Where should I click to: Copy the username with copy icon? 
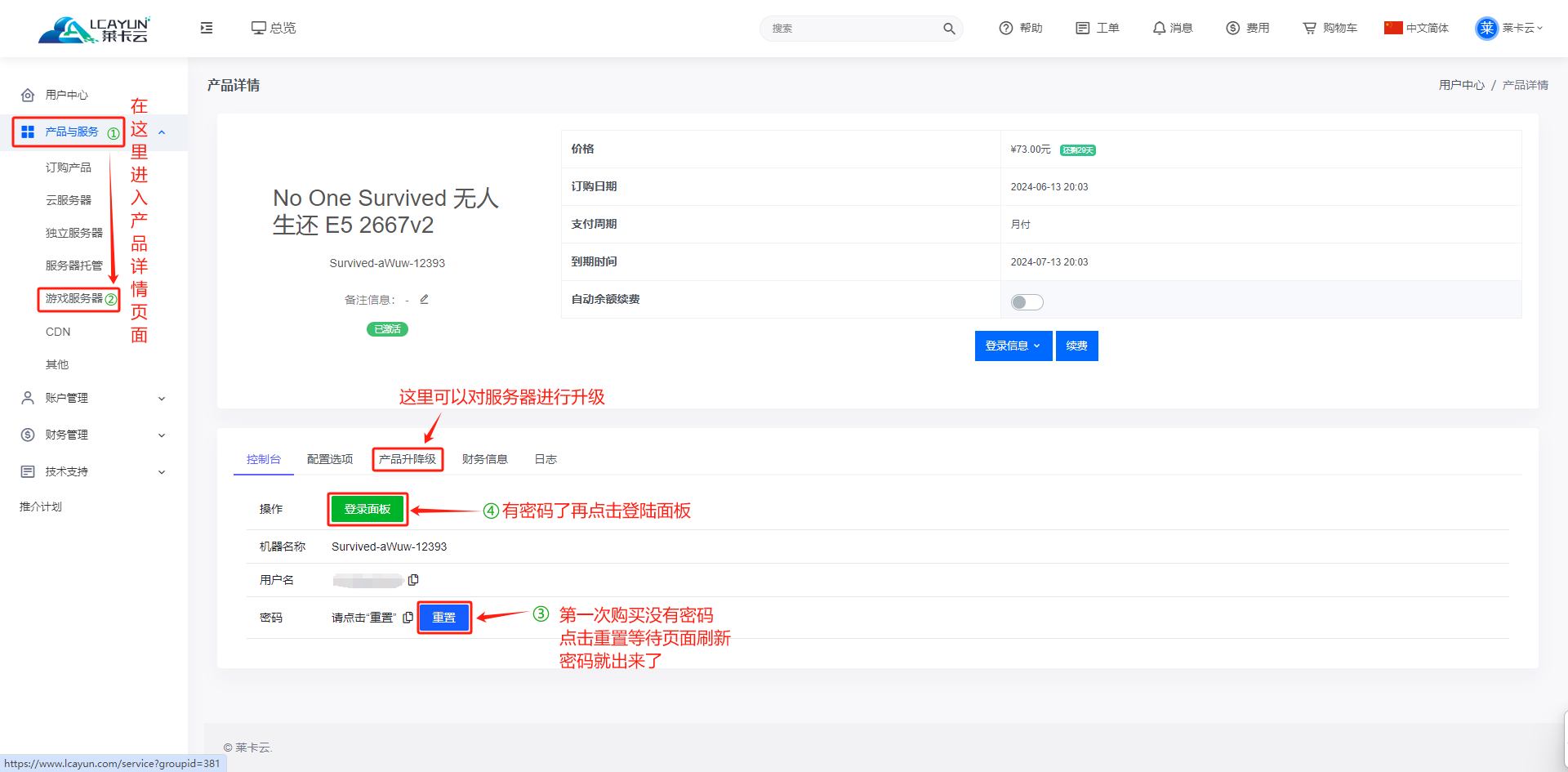413,580
